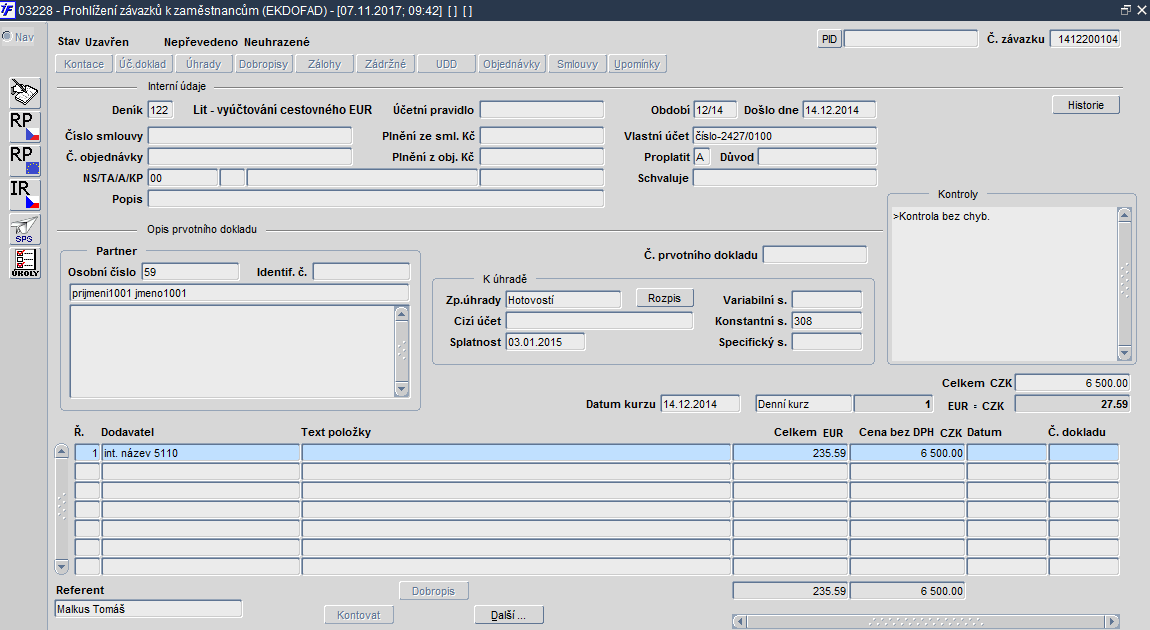Image resolution: width=1150 pixels, height=630 pixels.
Task: Click the Období field 12/14
Action: tap(714, 110)
